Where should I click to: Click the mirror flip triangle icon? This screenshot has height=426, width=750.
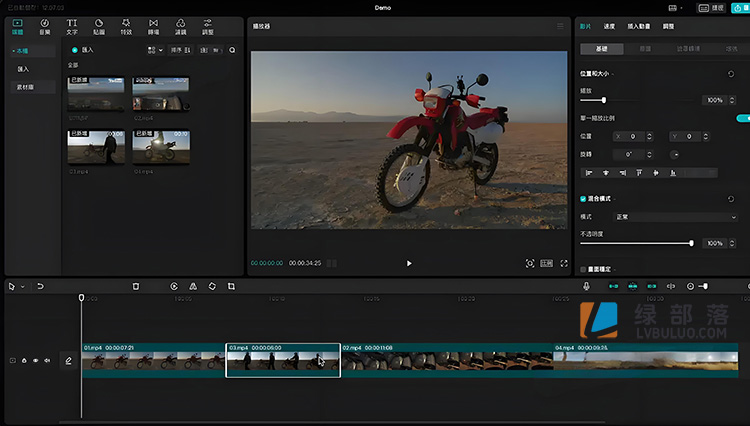193,286
